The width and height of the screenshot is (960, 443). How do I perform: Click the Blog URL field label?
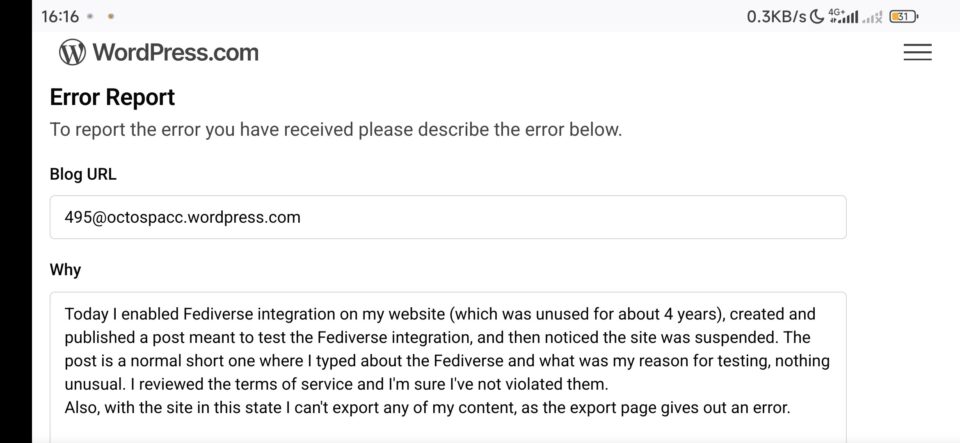point(83,174)
